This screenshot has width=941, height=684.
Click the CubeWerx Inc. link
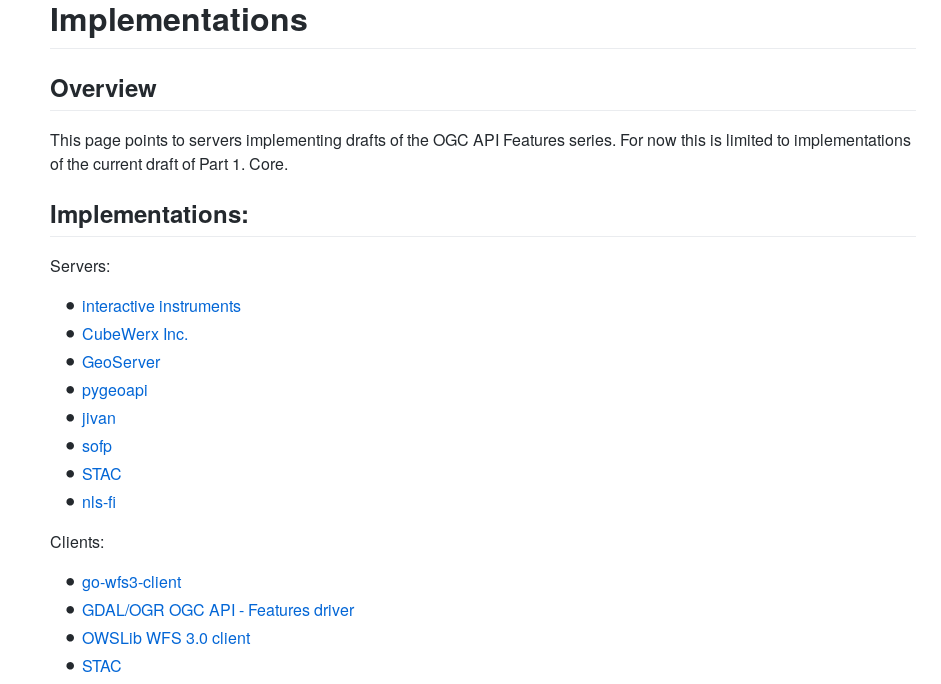[x=135, y=335]
